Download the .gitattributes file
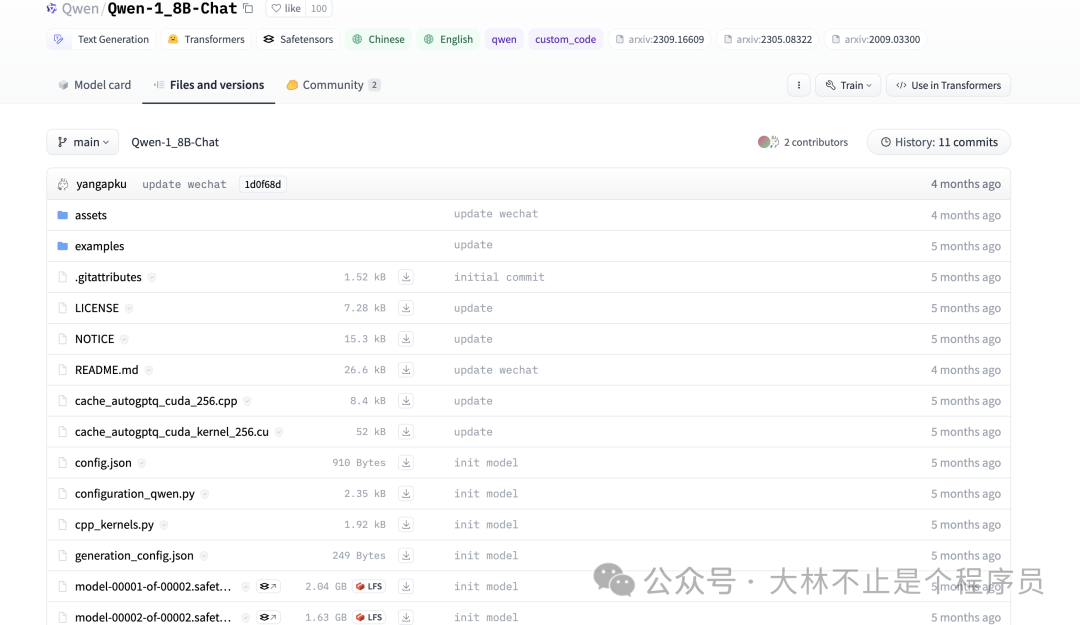1080x625 pixels. click(406, 277)
